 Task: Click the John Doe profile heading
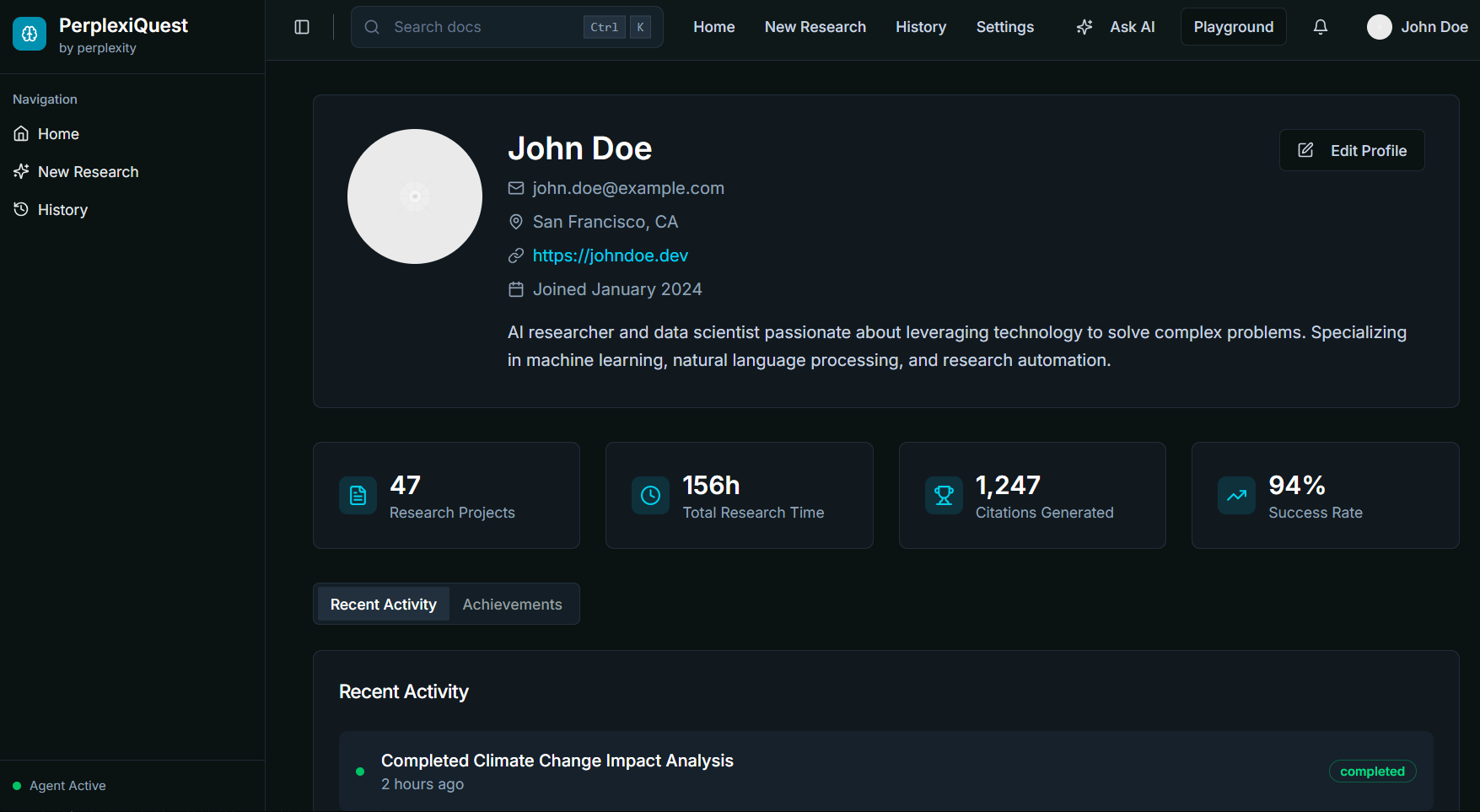tap(579, 148)
